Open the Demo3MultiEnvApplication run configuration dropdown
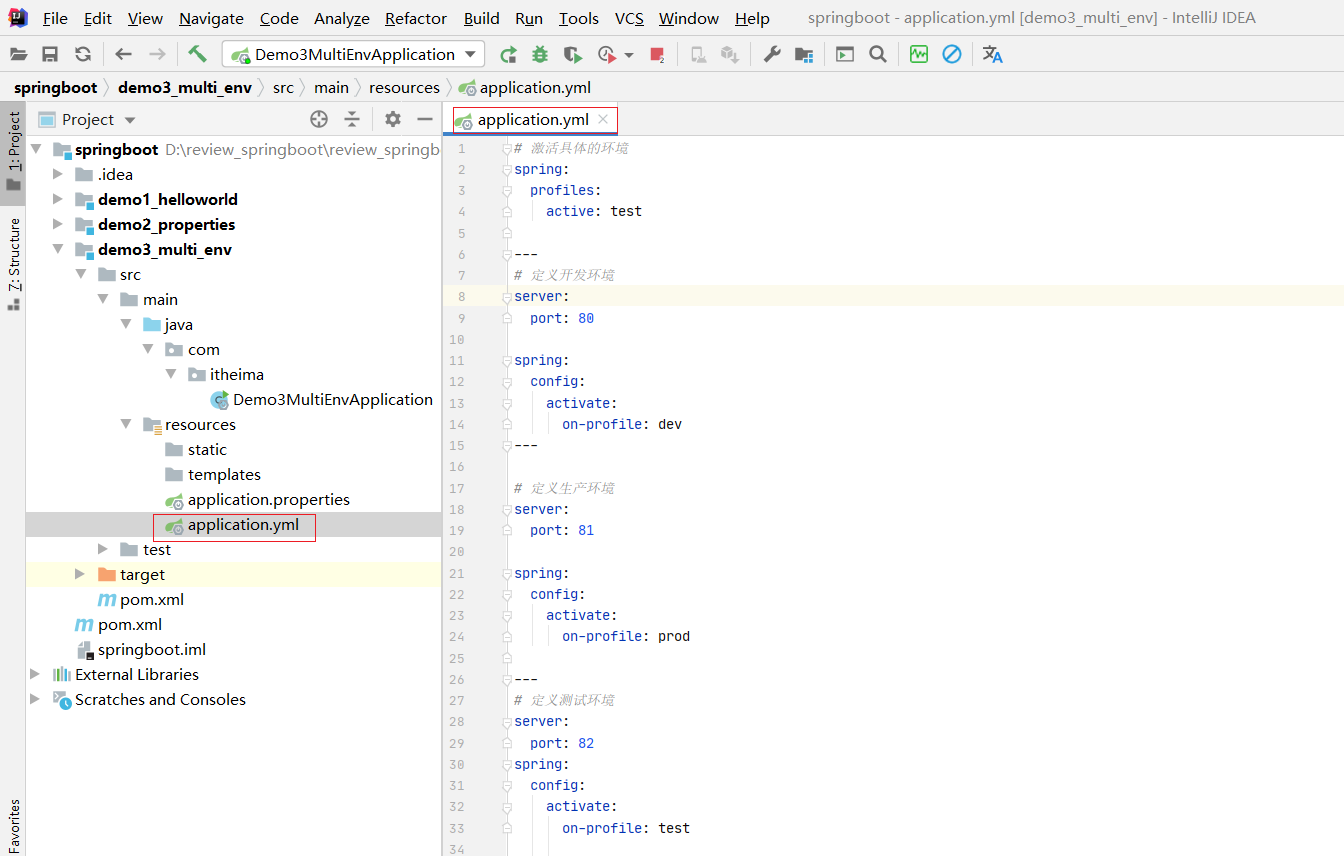Screen dimensions: 1344x856 click(x=353, y=54)
